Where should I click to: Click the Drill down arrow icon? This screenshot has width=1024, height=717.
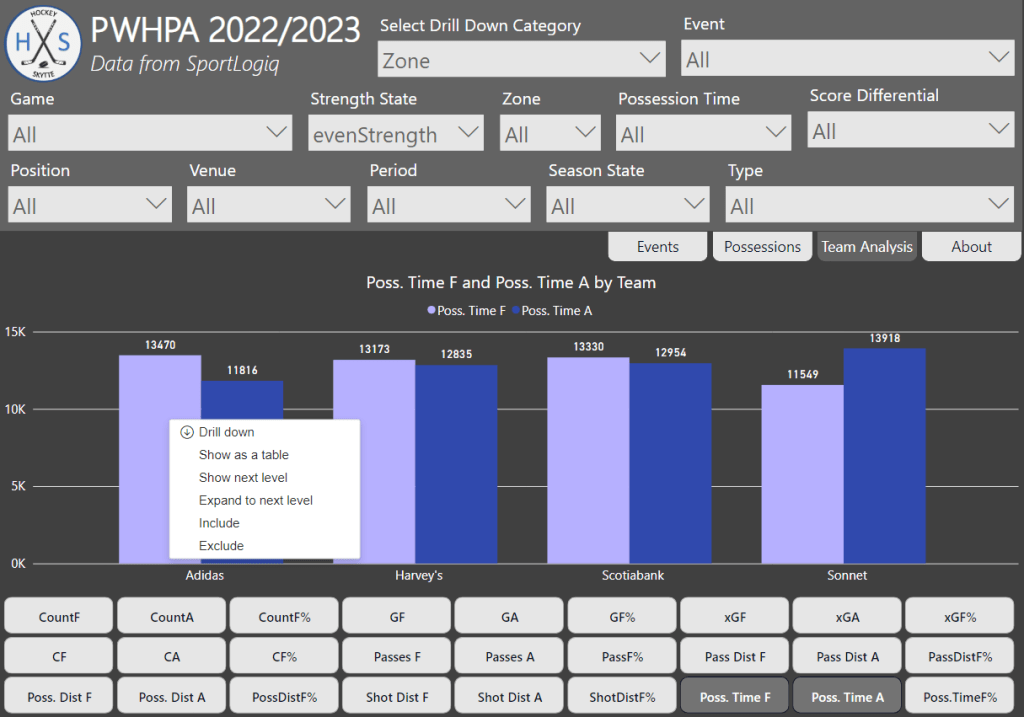186,432
